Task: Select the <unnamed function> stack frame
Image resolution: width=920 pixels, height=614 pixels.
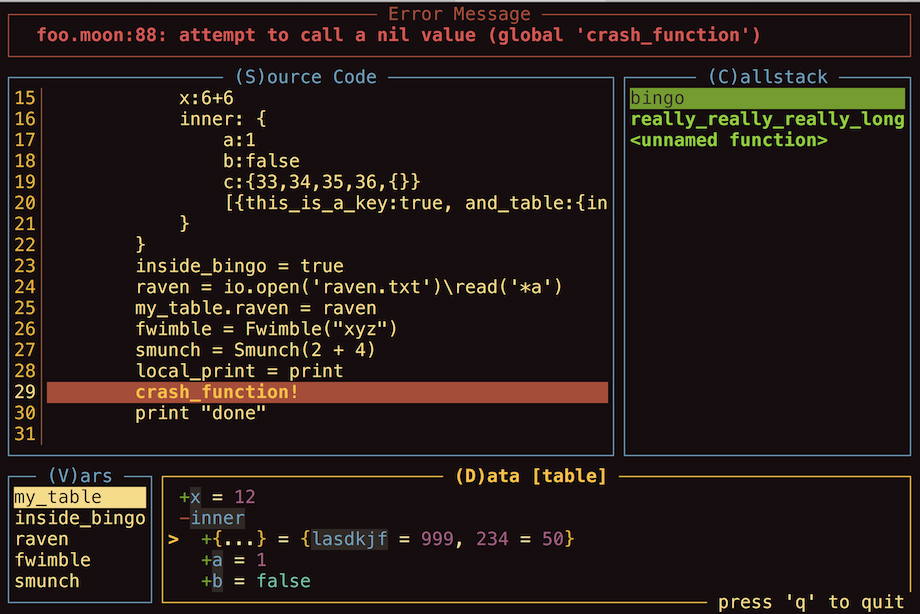Action: tap(729, 140)
